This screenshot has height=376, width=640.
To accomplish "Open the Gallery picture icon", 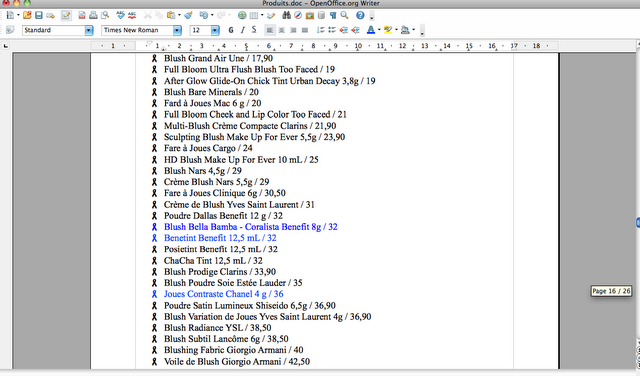I will 310,16.
